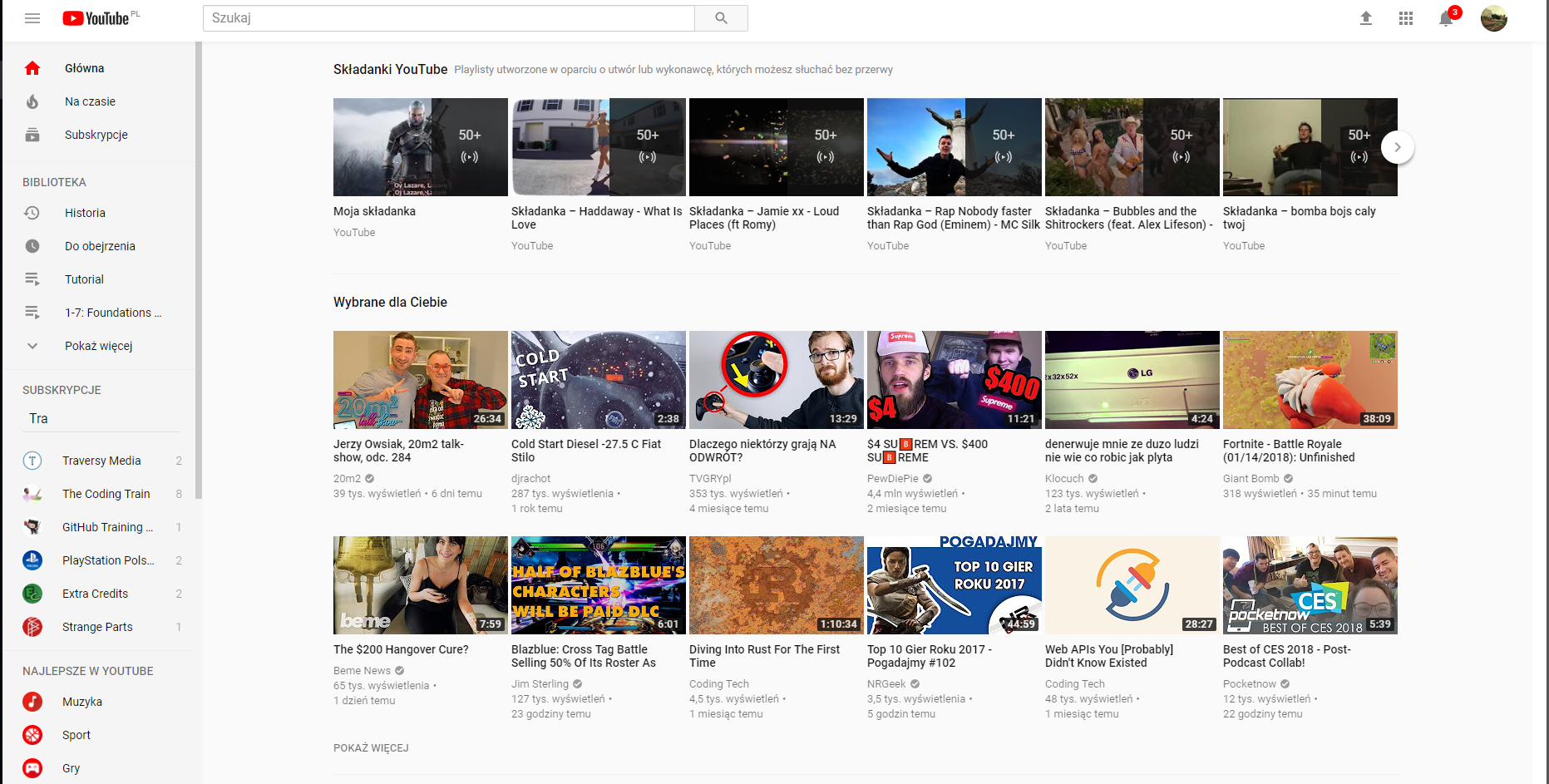Open the notifications bell
The width and height of the screenshot is (1549, 784).
click(x=1447, y=18)
